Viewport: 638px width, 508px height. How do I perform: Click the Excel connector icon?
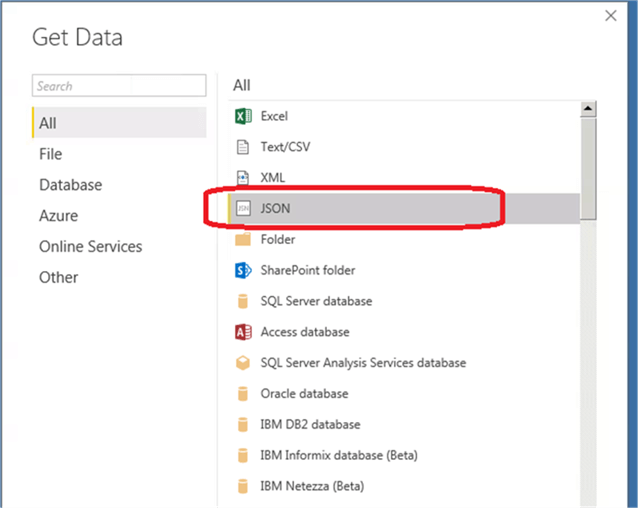click(243, 116)
